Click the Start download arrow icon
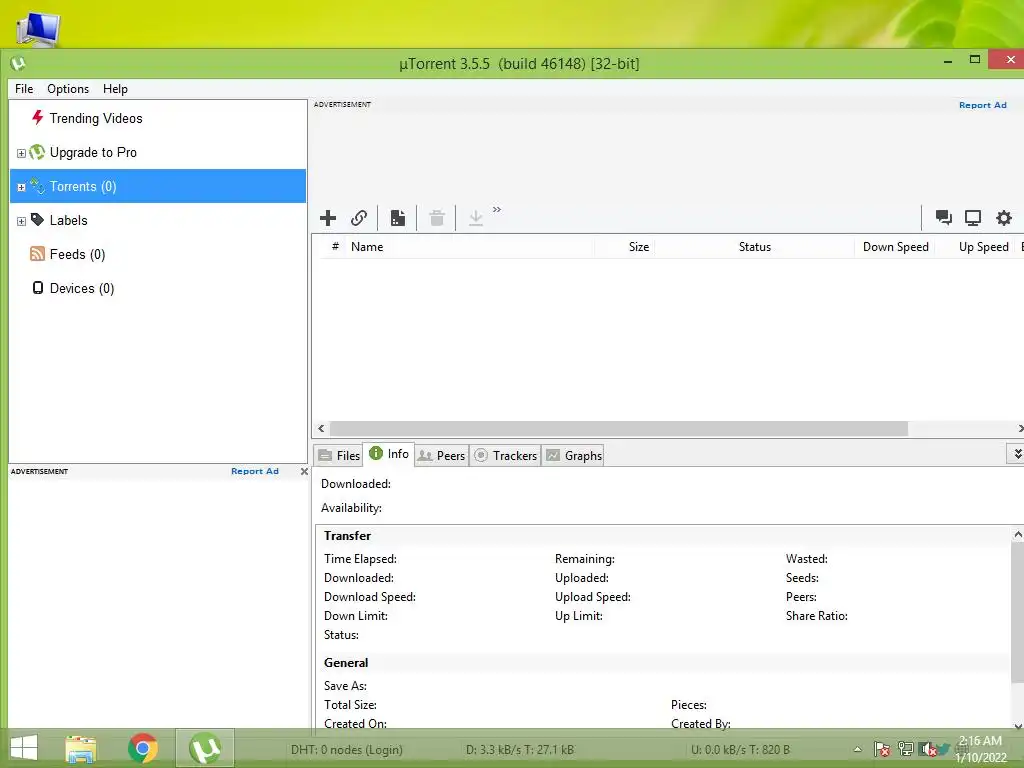This screenshot has width=1024, height=768. (475, 218)
